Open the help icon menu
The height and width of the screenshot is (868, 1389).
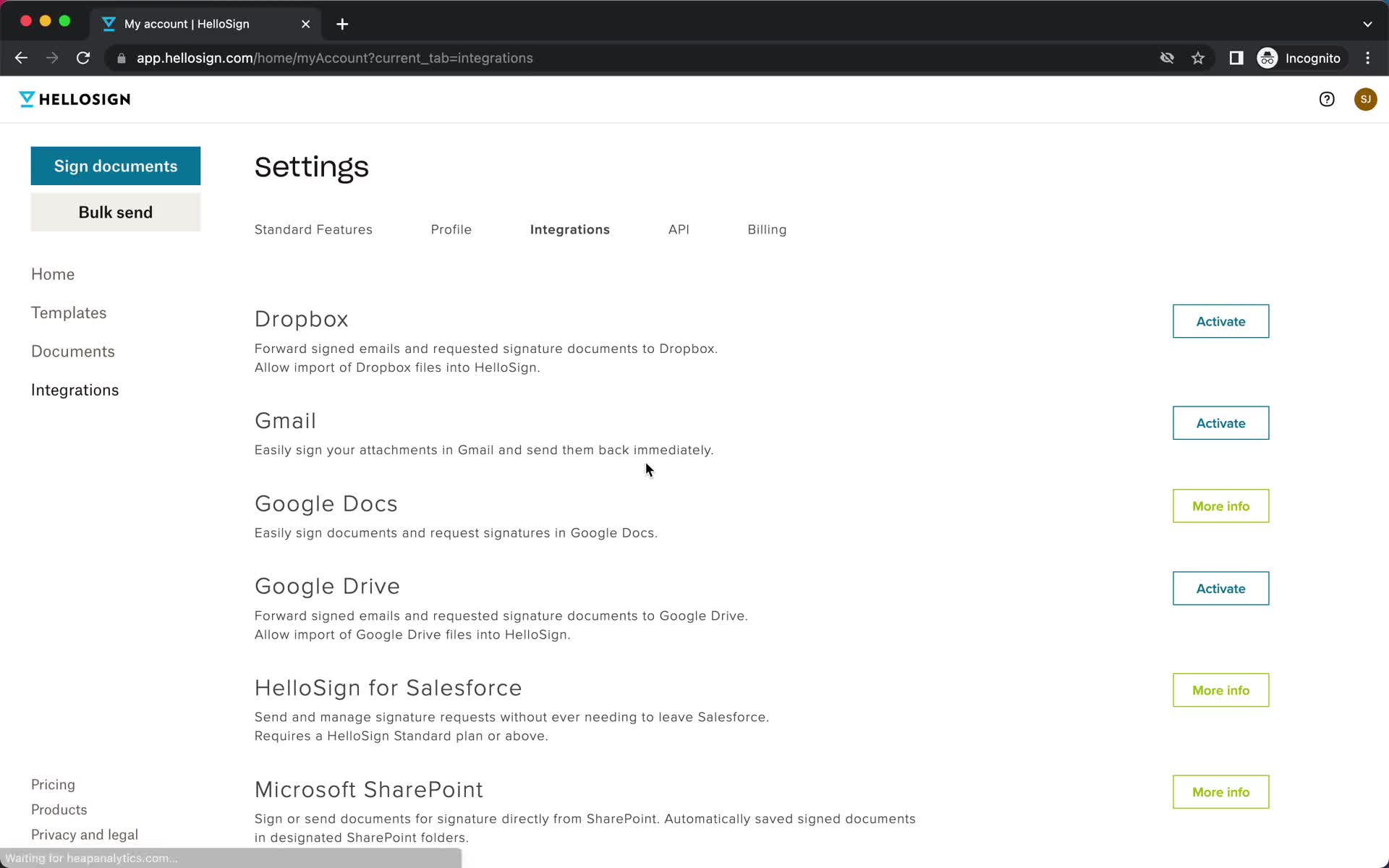click(1327, 98)
